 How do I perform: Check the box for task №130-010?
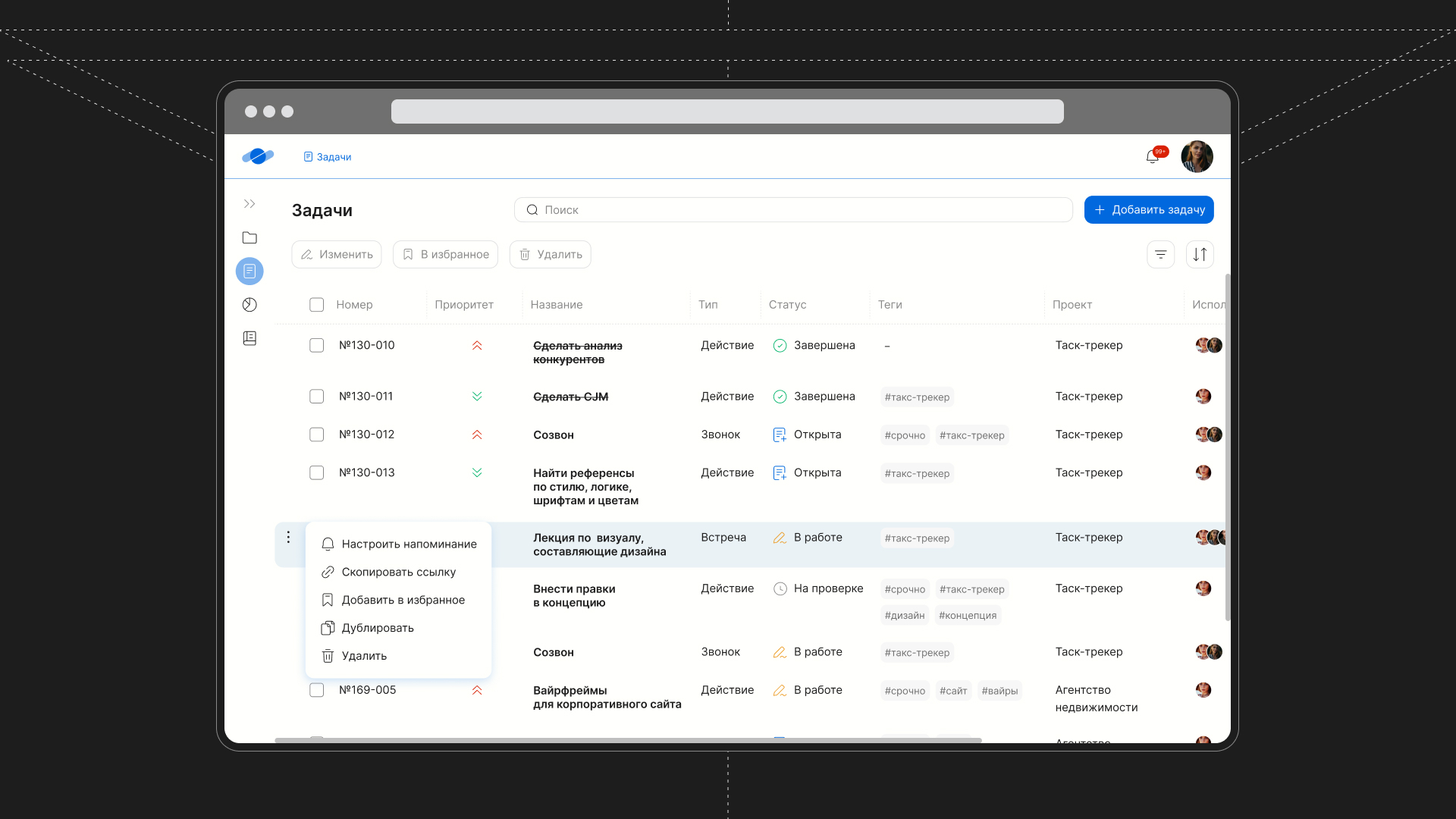tap(316, 346)
